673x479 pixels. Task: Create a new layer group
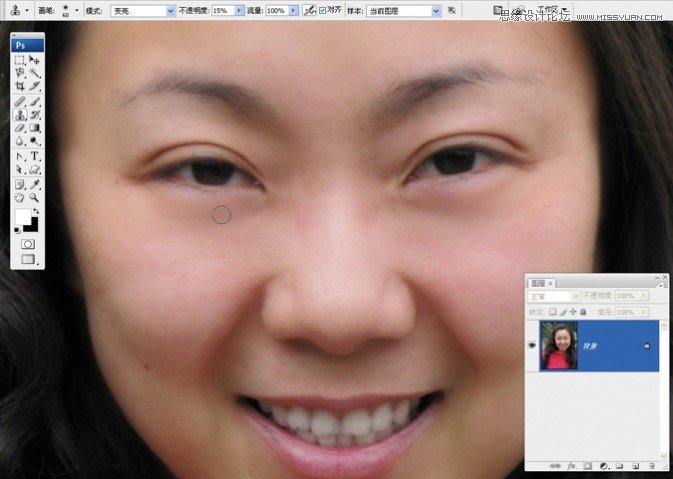(619, 466)
